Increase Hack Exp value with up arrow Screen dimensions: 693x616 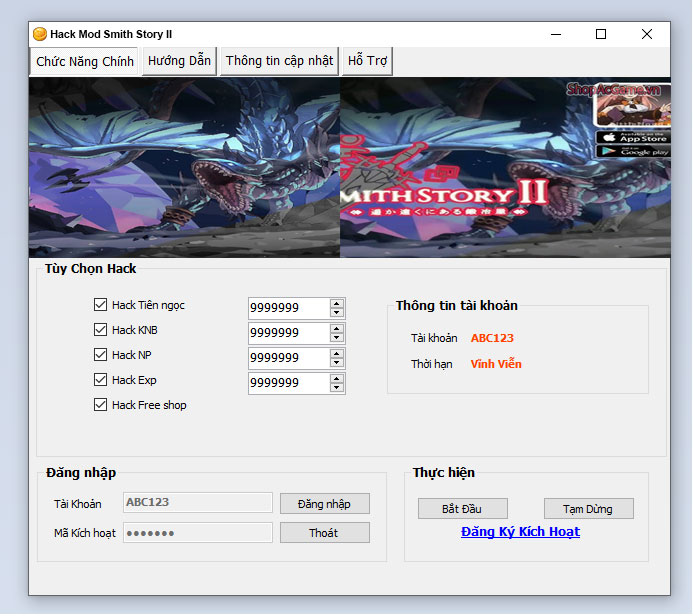(337, 379)
